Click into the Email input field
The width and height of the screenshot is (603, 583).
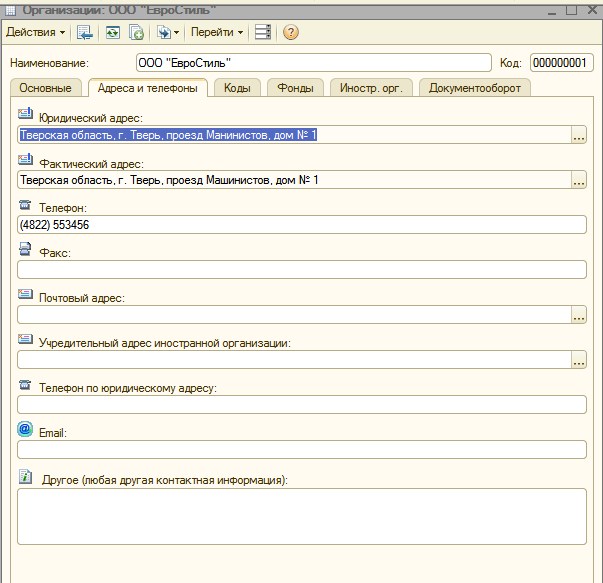[301, 449]
